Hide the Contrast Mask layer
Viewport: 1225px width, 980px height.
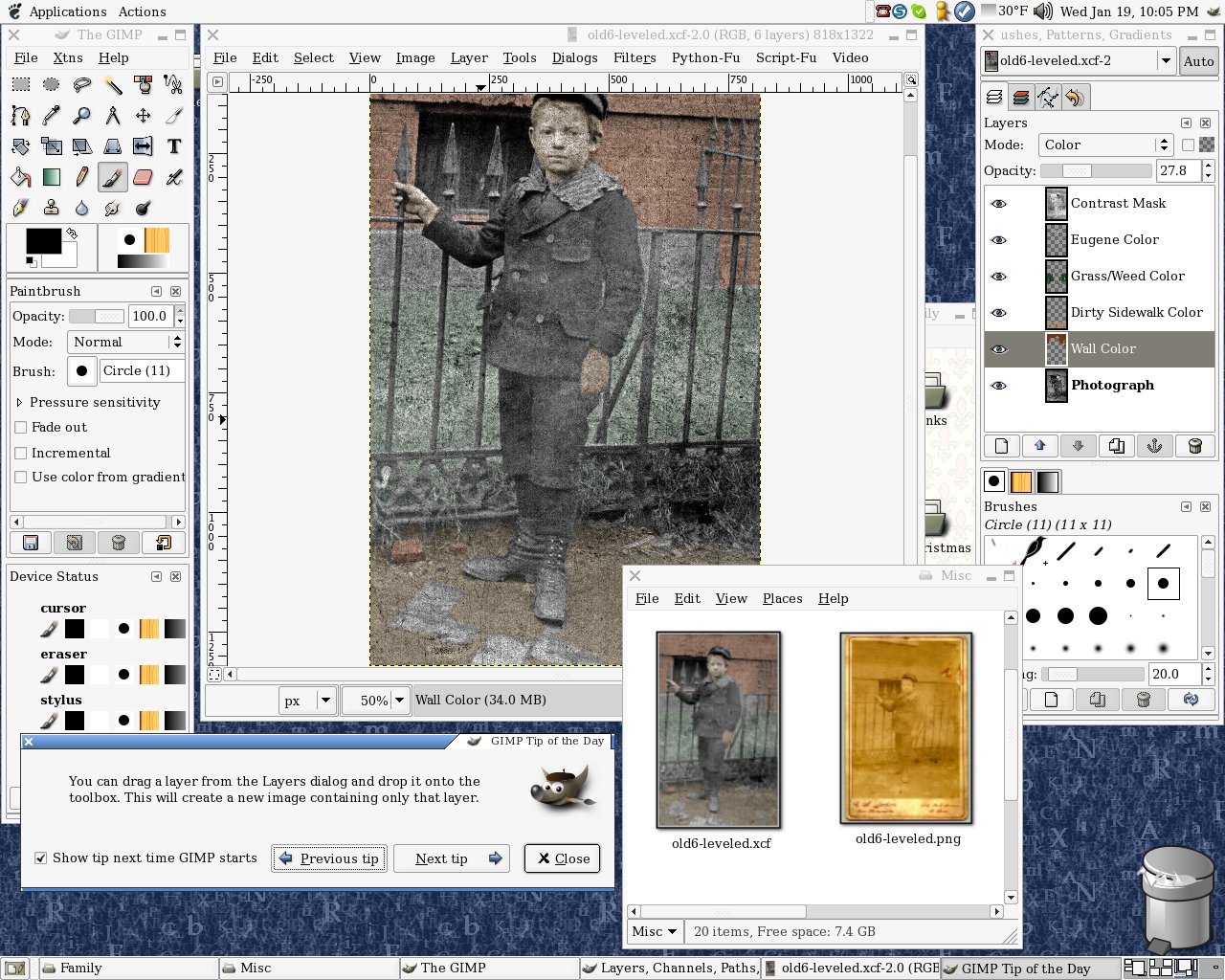999,204
